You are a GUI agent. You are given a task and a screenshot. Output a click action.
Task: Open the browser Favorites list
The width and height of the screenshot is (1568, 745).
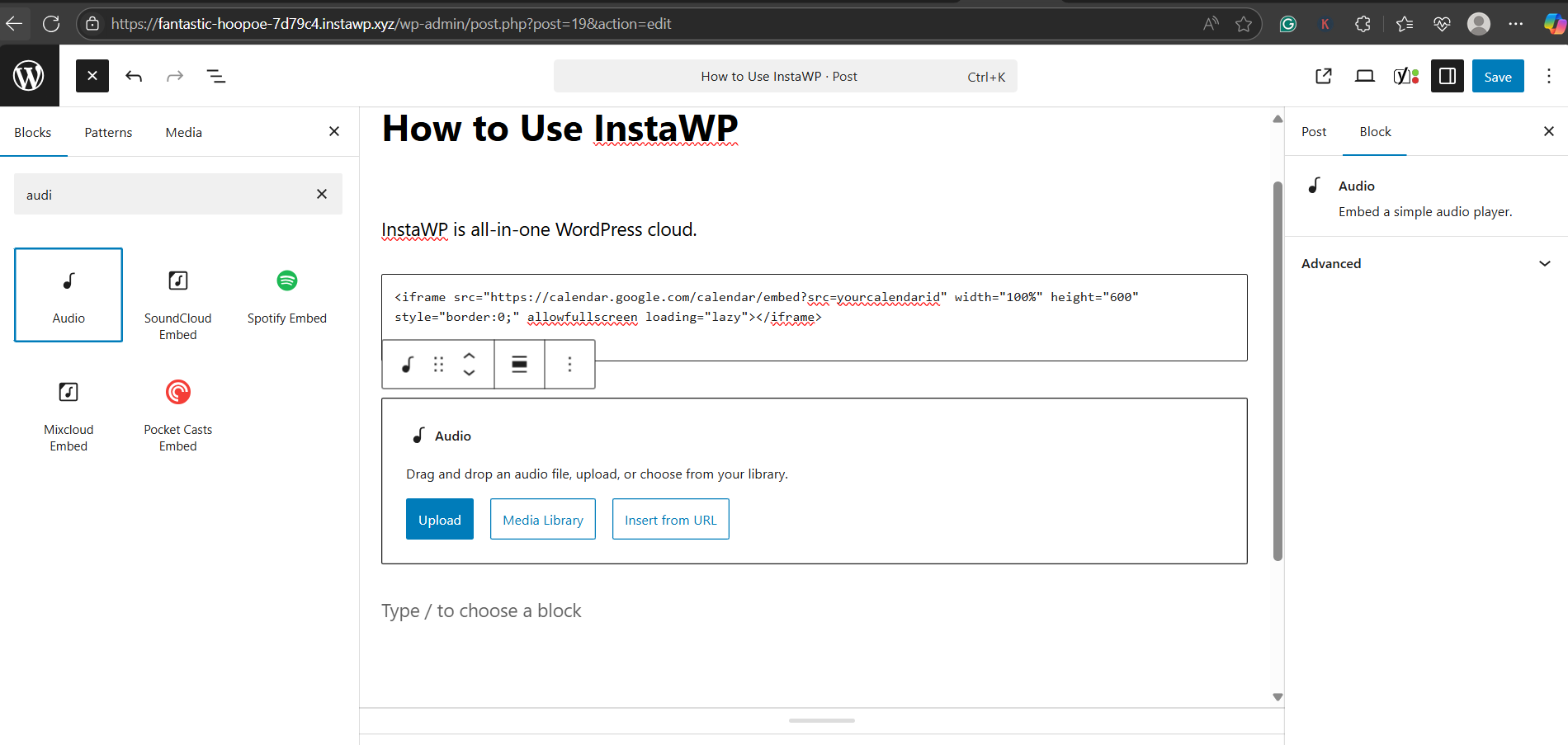pyautogui.click(x=1404, y=24)
